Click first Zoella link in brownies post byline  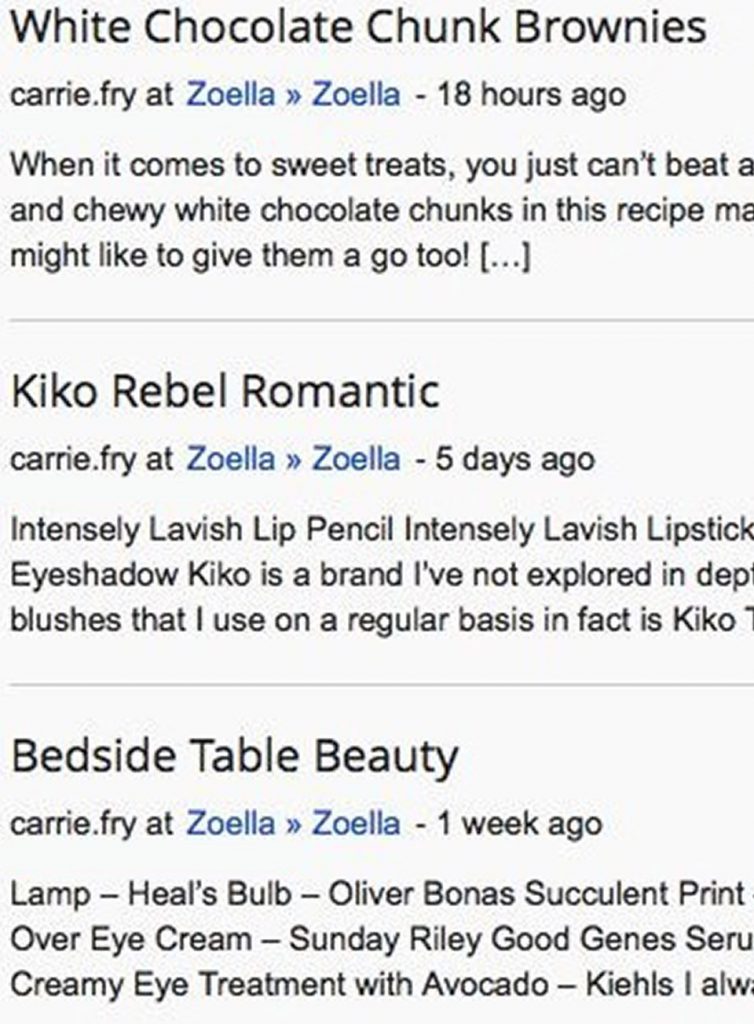tap(230, 94)
